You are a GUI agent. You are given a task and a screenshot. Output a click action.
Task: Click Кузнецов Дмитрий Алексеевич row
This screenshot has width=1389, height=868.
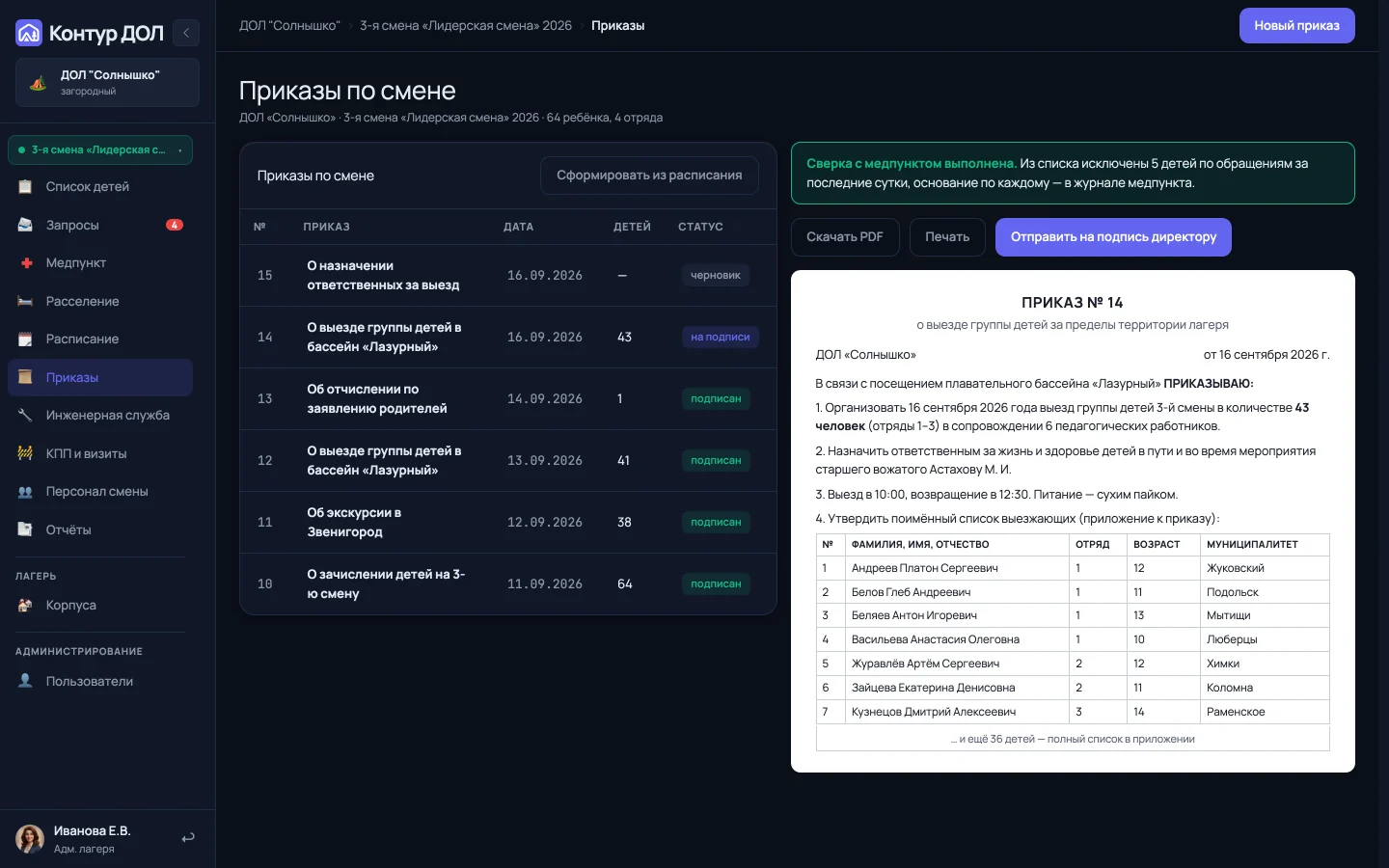[1073, 712]
